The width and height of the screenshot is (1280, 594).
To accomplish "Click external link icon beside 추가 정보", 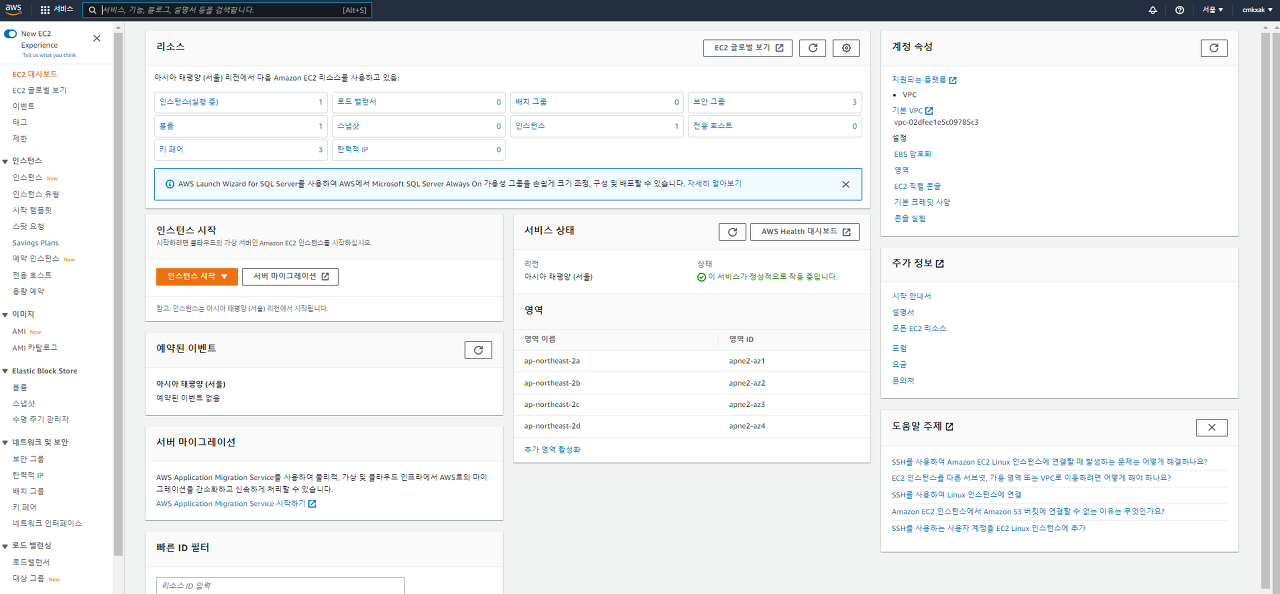I will pyautogui.click(x=939, y=263).
